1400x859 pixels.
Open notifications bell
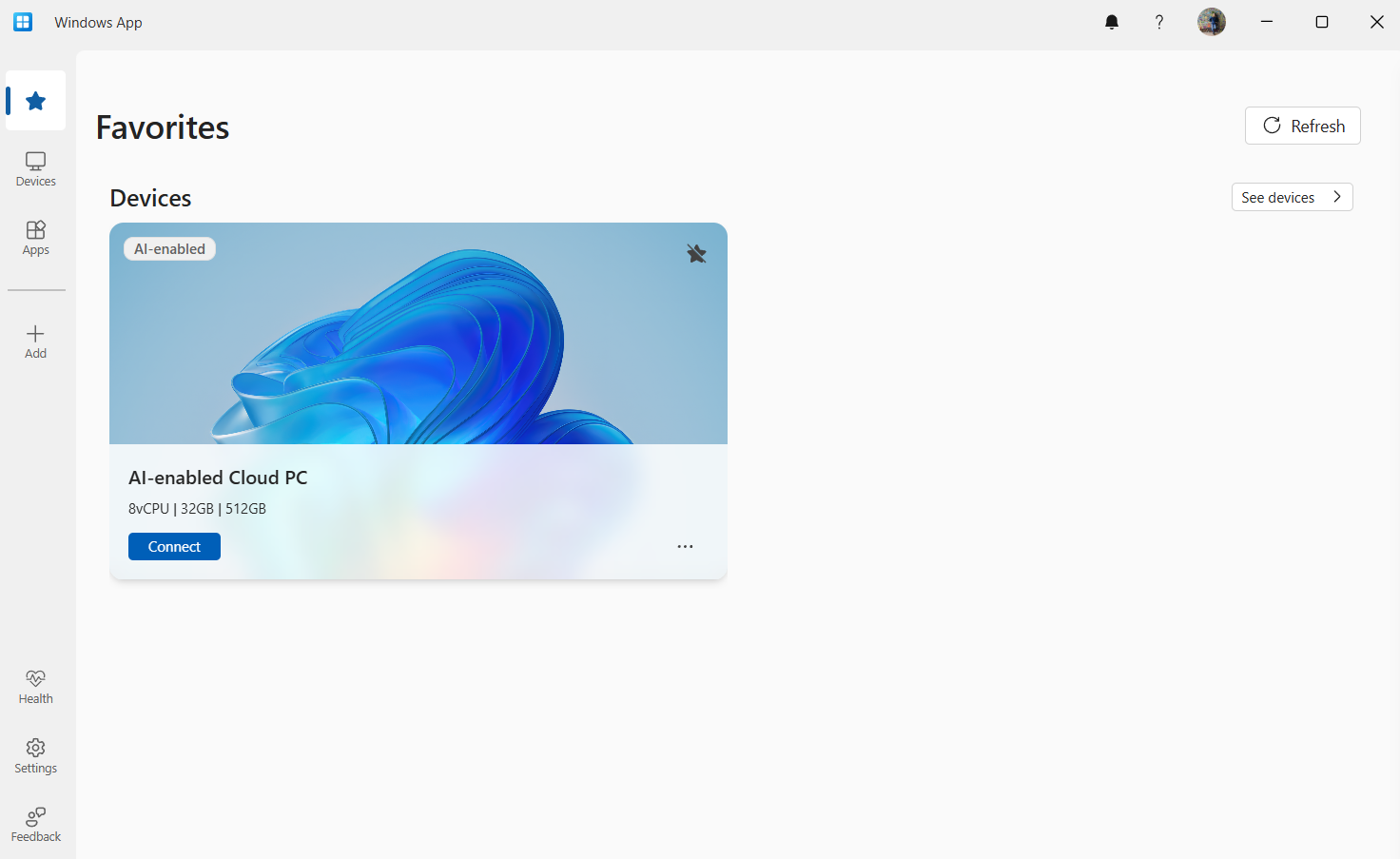(x=1111, y=21)
